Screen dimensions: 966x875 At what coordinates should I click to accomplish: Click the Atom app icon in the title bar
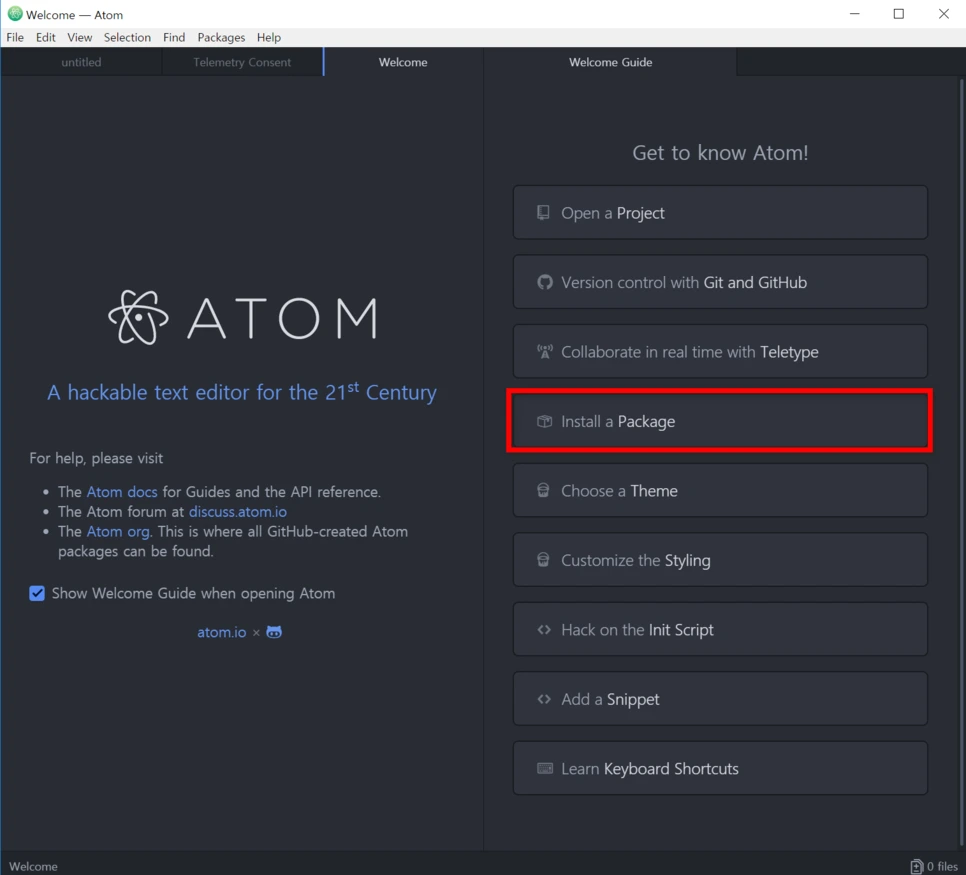pos(15,14)
